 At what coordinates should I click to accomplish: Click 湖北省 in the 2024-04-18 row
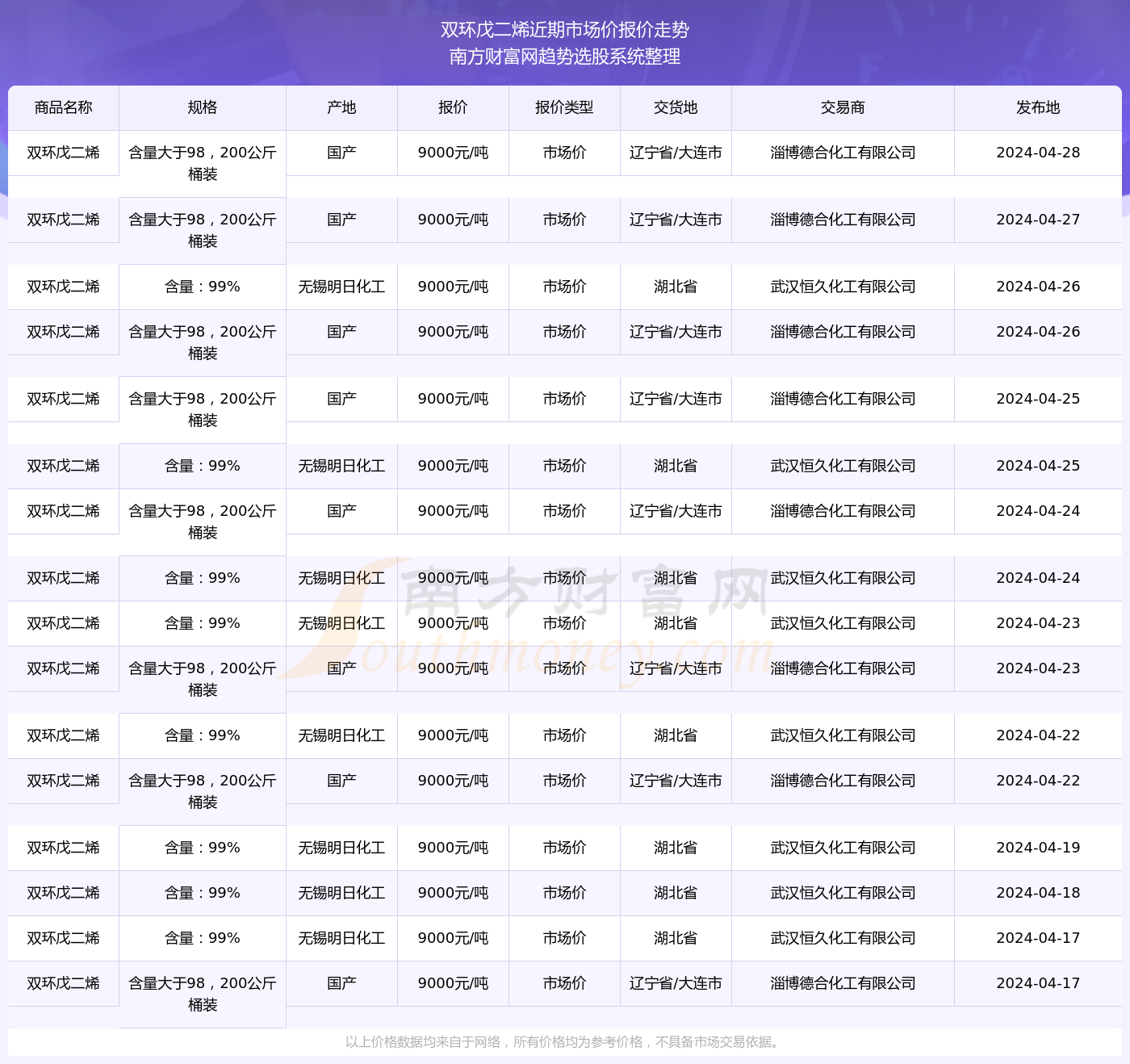pyautogui.click(x=676, y=893)
